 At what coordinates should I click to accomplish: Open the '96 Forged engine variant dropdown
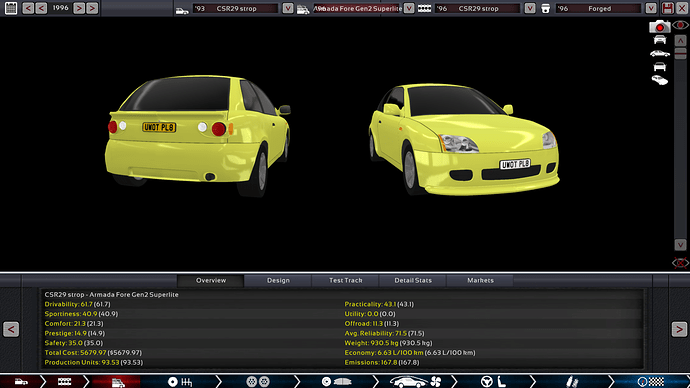point(651,8)
